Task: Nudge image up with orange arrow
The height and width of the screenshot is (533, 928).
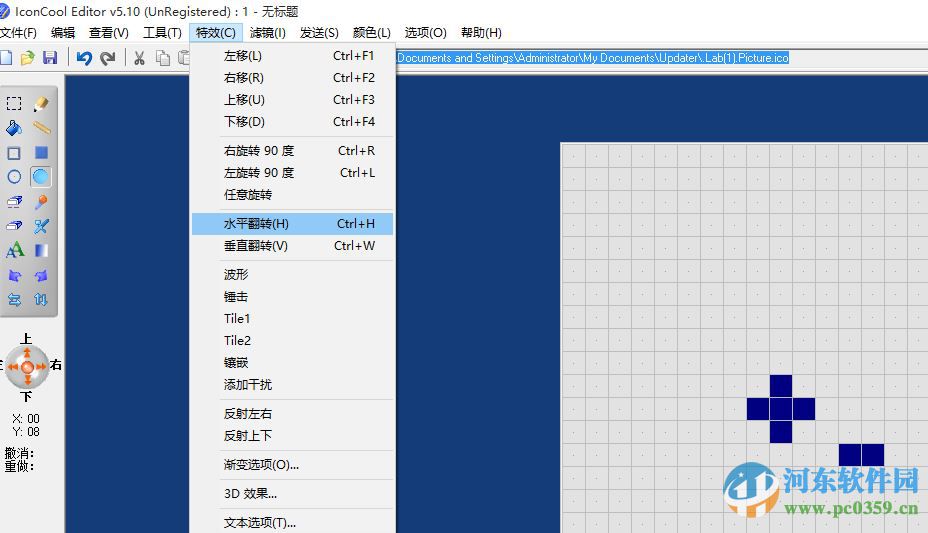Action: (27, 353)
